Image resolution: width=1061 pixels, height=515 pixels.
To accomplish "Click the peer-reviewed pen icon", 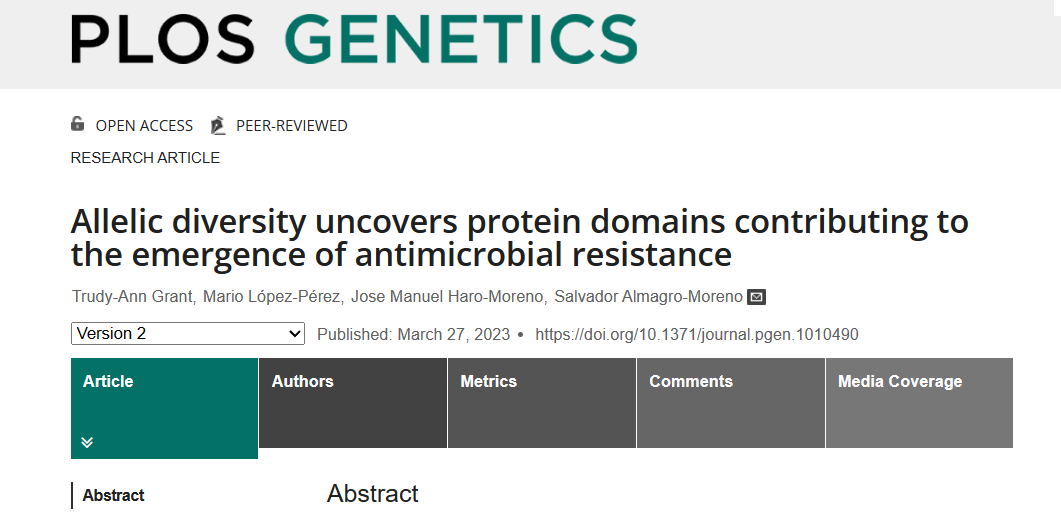I will [217, 125].
